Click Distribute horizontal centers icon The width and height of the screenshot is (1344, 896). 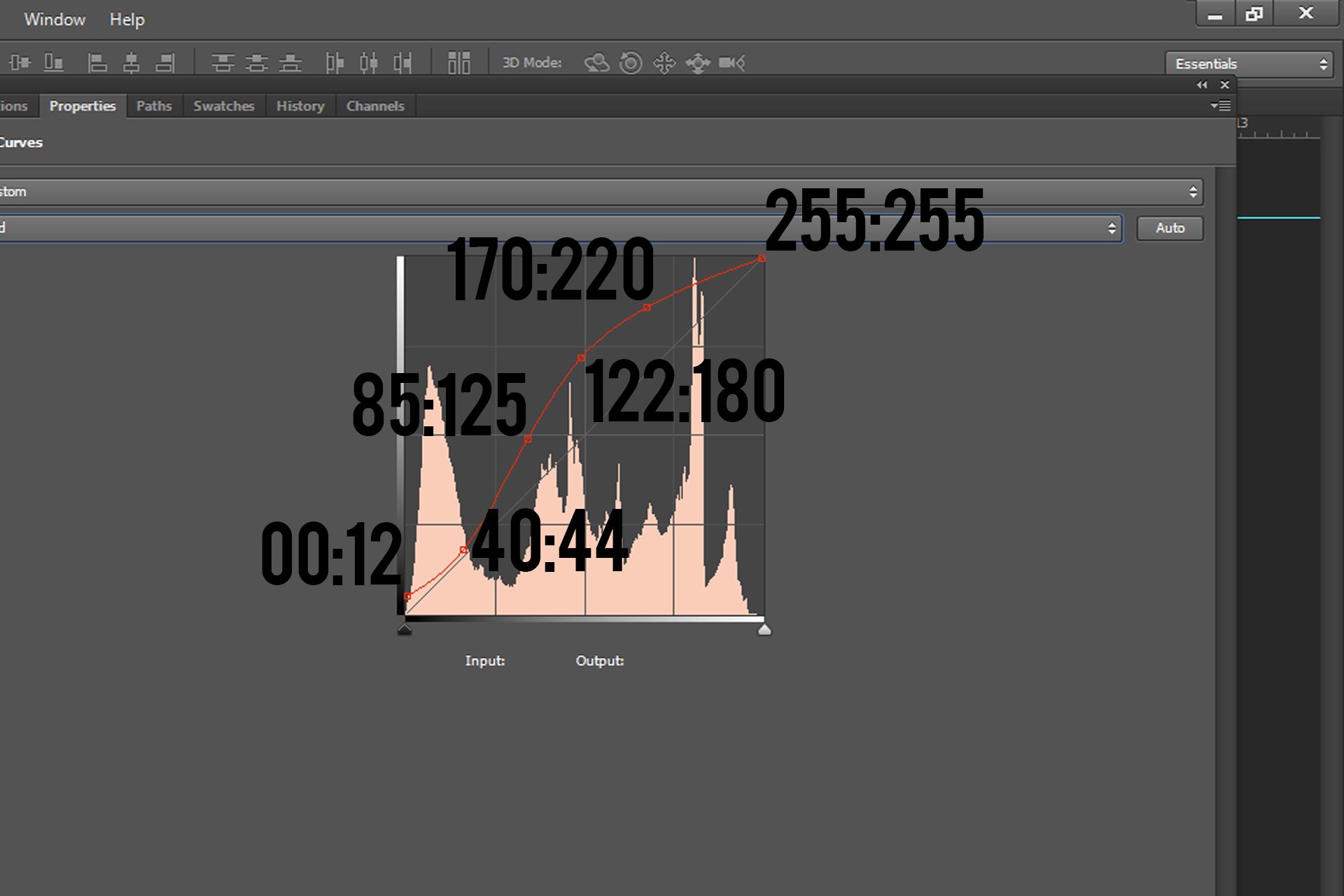click(x=369, y=63)
